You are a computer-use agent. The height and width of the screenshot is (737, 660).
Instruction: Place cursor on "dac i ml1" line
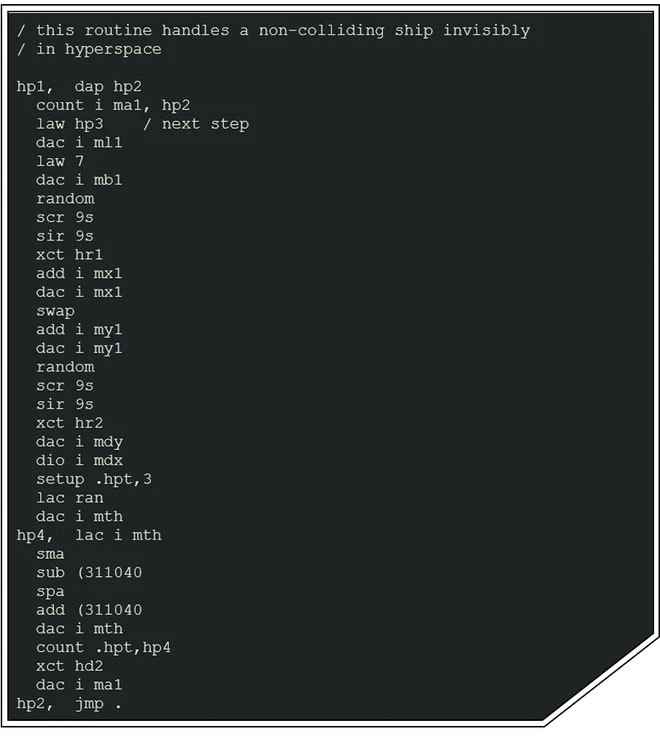click(x=79, y=142)
